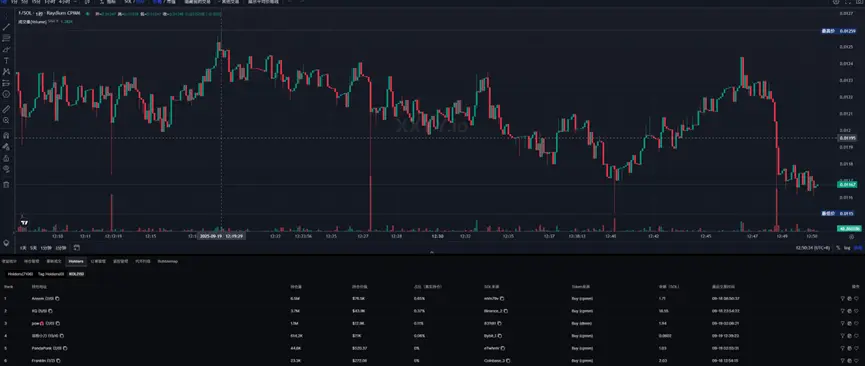Favorite the Franklin holder with heart
Screen dimensions: 865x366
click(x=856, y=361)
